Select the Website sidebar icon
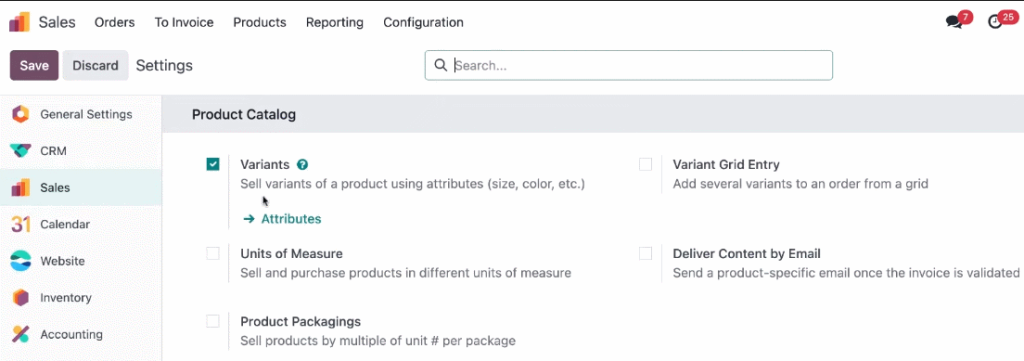Image resolution: width=1024 pixels, height=361 pixels. 21,261
